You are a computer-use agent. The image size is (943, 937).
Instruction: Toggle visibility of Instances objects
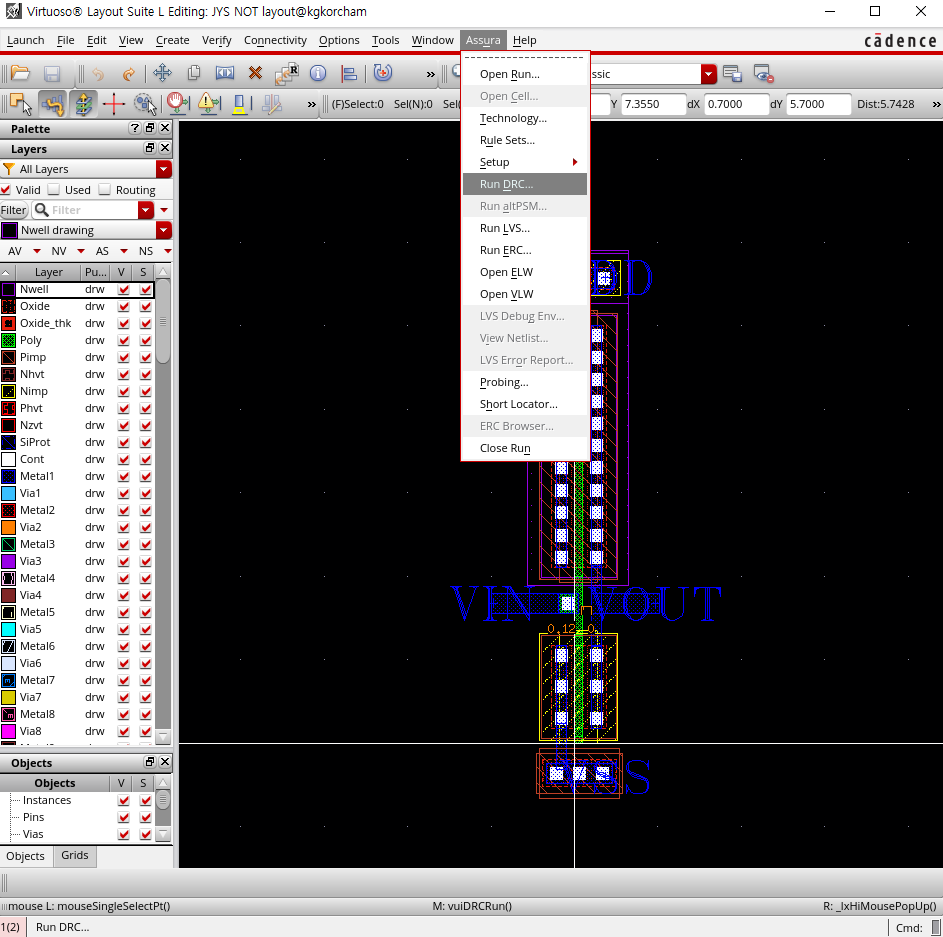[124, 800]
